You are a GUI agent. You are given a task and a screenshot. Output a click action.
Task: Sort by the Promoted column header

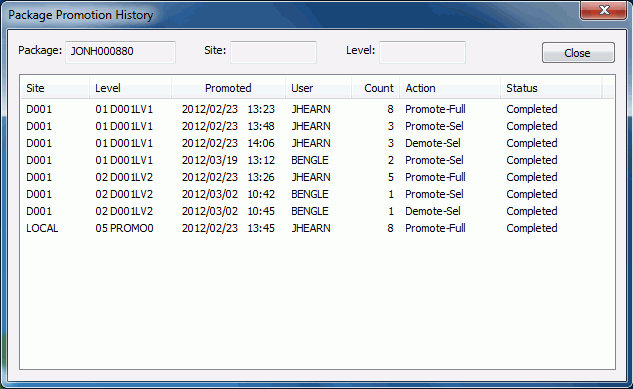228,88
